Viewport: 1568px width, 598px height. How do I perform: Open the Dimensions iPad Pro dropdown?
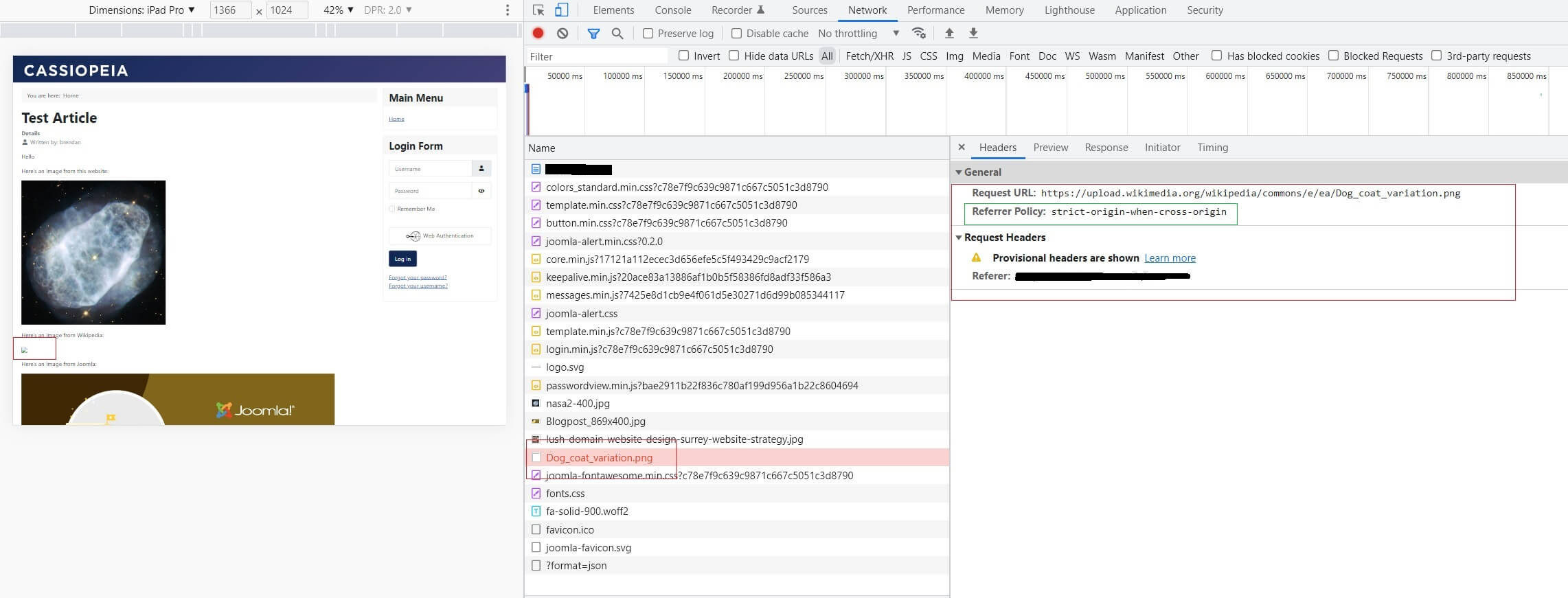[142, 10]
